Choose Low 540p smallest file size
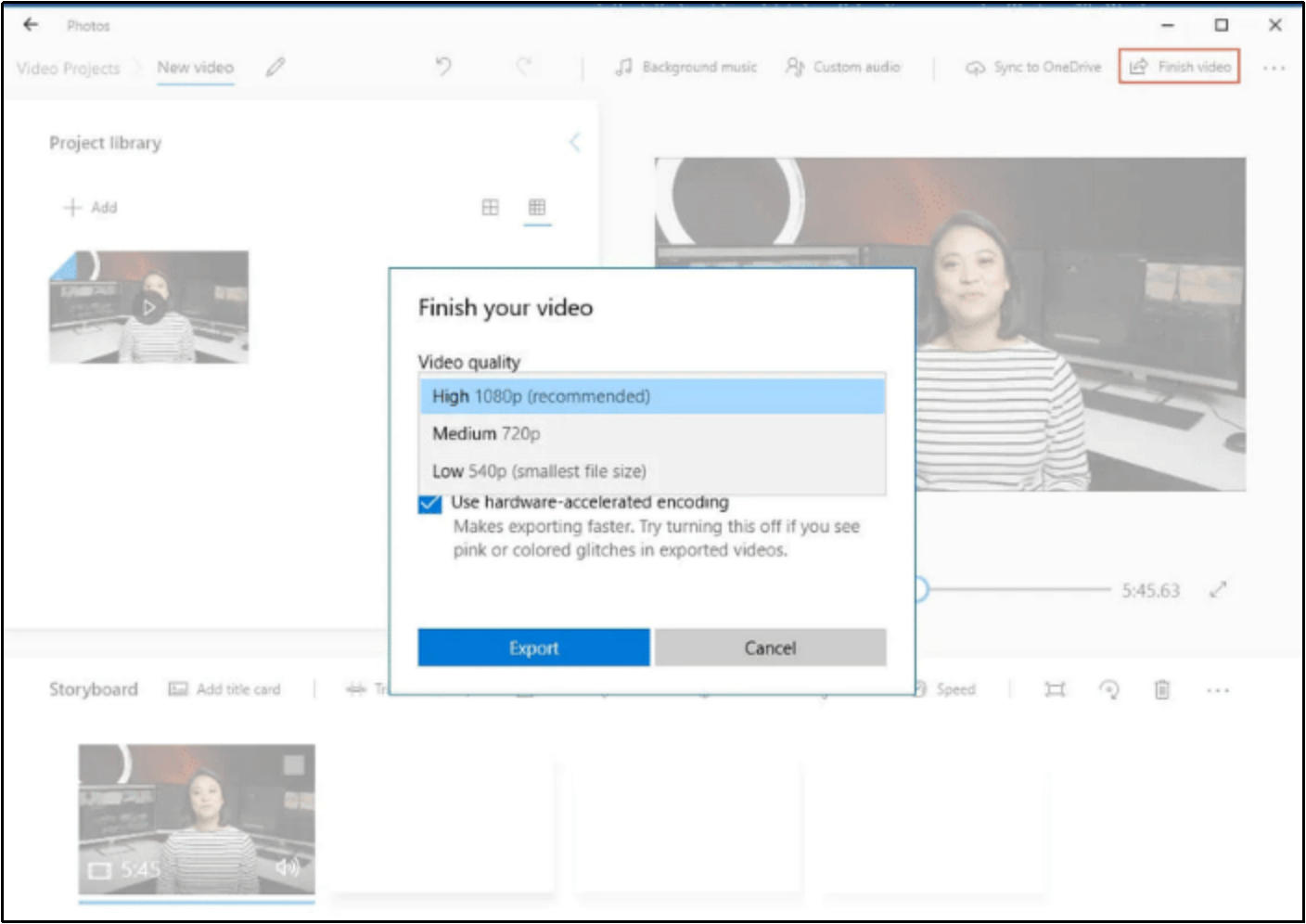The height and width of the screenshot is (924, 1306). click(x=652, y=471)
